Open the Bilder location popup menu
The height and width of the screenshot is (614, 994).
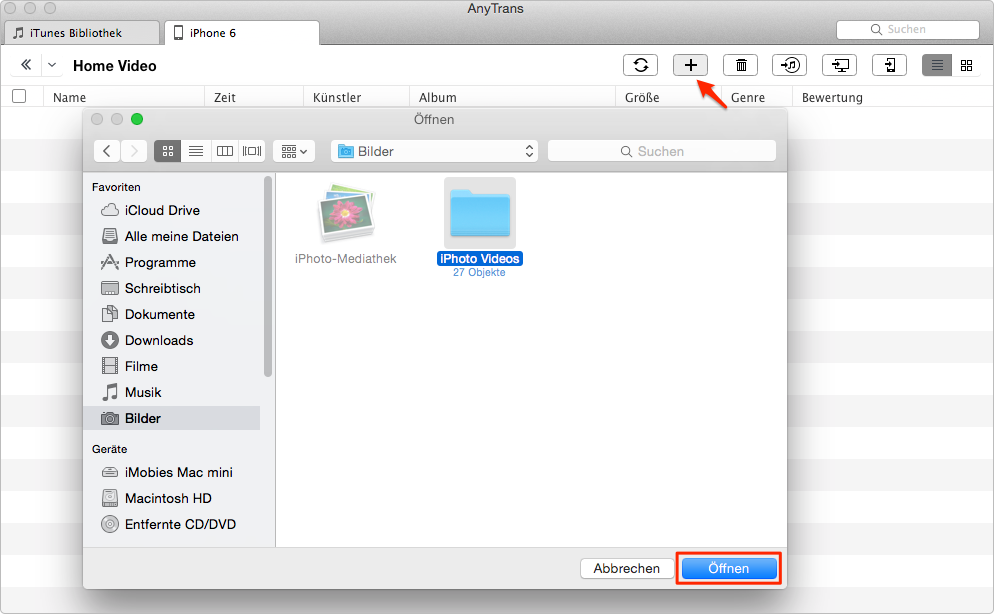pos(434,151)
